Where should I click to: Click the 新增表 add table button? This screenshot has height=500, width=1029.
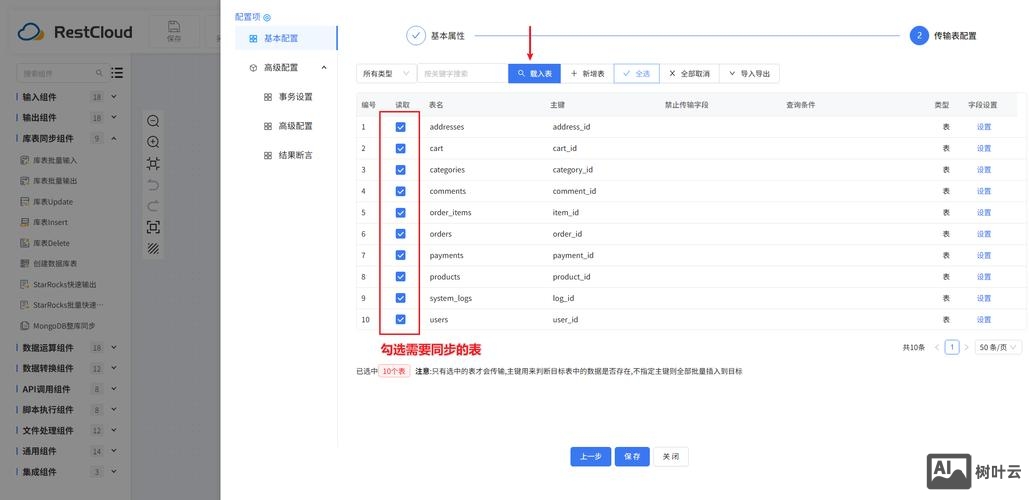pyautogui.click(x=587, y=73)
